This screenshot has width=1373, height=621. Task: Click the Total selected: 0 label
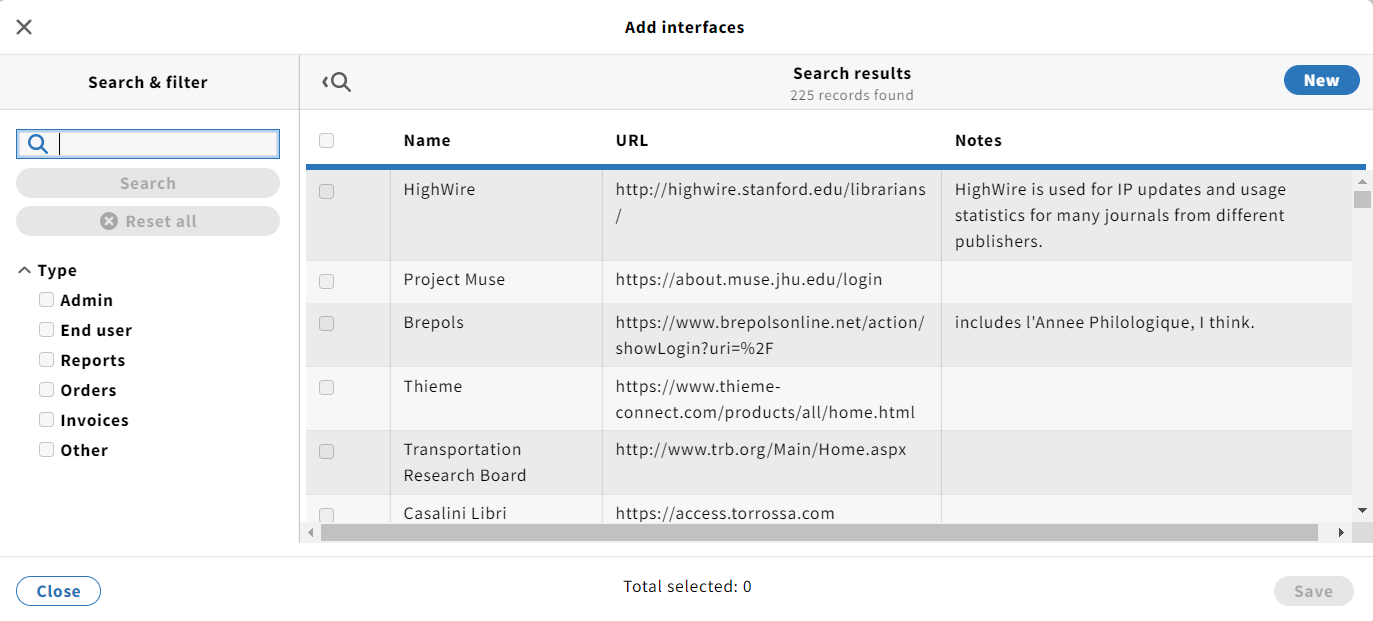(687, 587)
